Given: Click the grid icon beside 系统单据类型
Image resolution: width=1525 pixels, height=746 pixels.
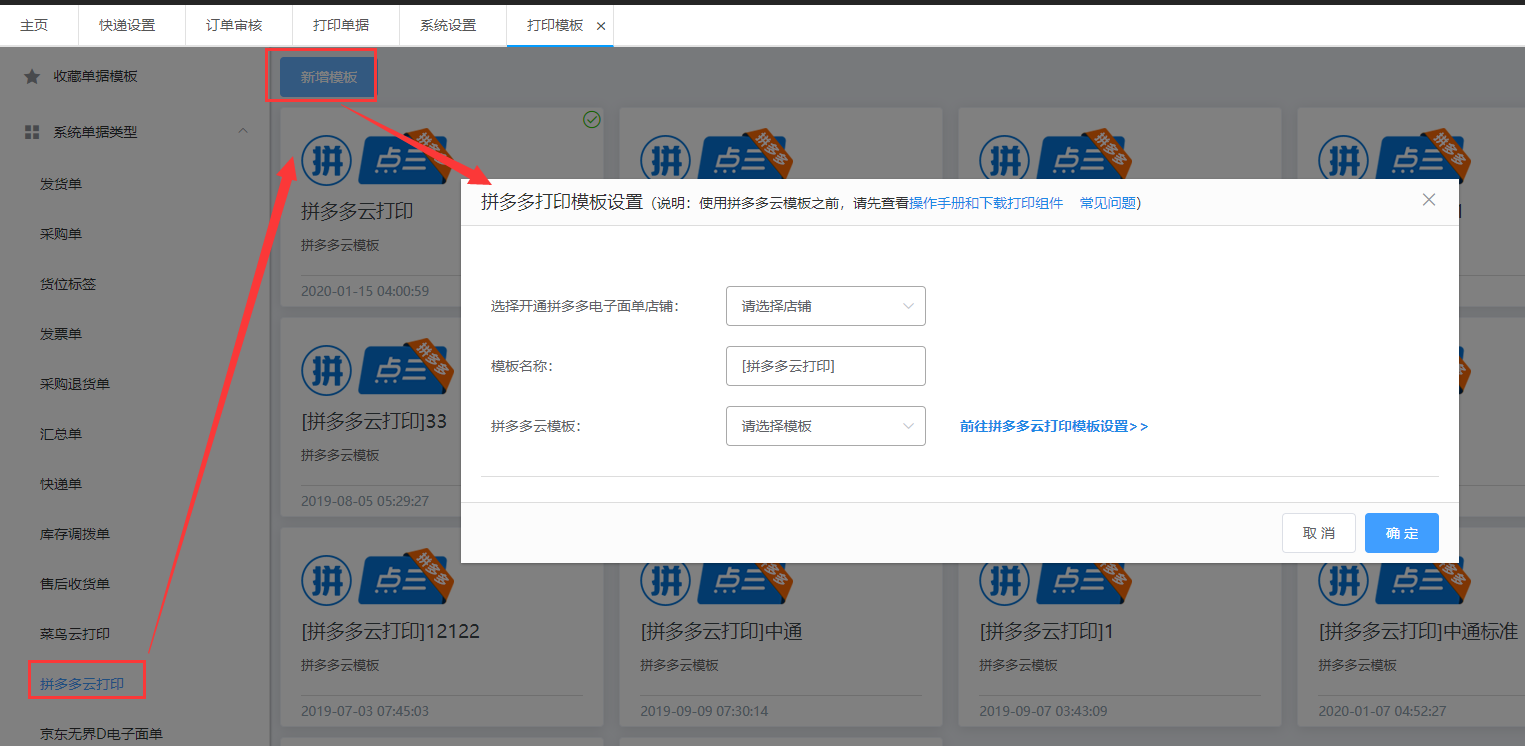Looking at the screenshot, I should 32,132.
